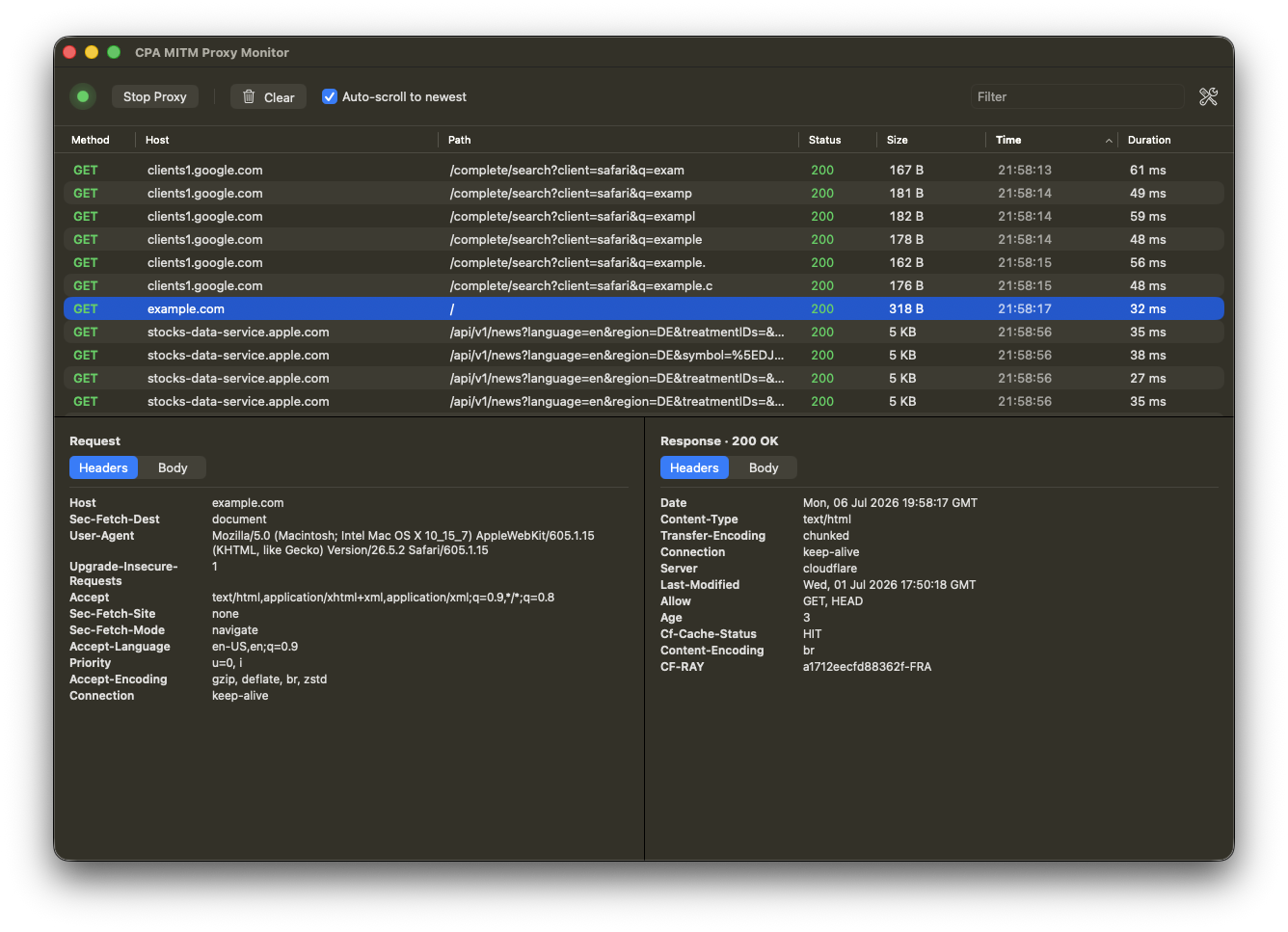Select the stocks request with symbol=%5EDJ path
The height and width of the screenshot is (932, 1288).
(x=644, y=355)
